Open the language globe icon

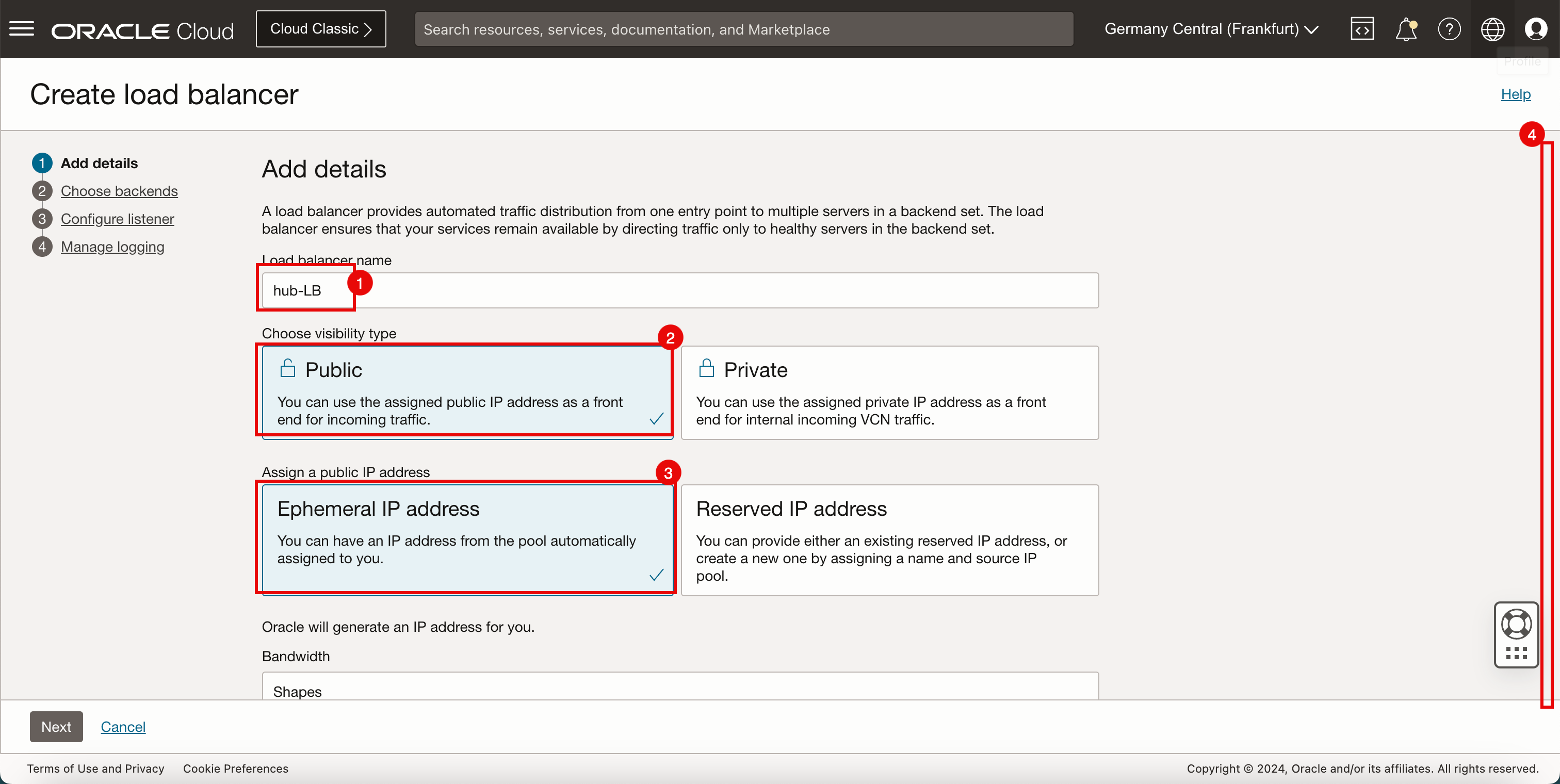pos(1492,28)
